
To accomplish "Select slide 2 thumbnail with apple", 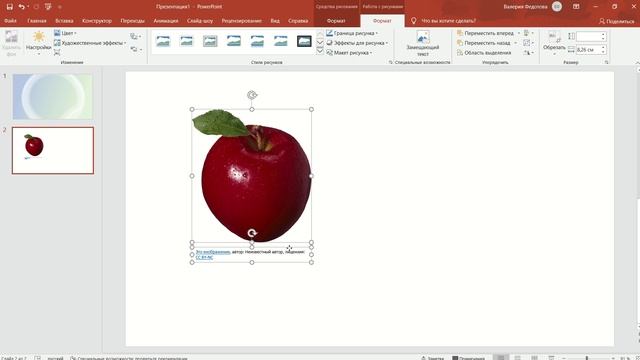I will [53, 150].
